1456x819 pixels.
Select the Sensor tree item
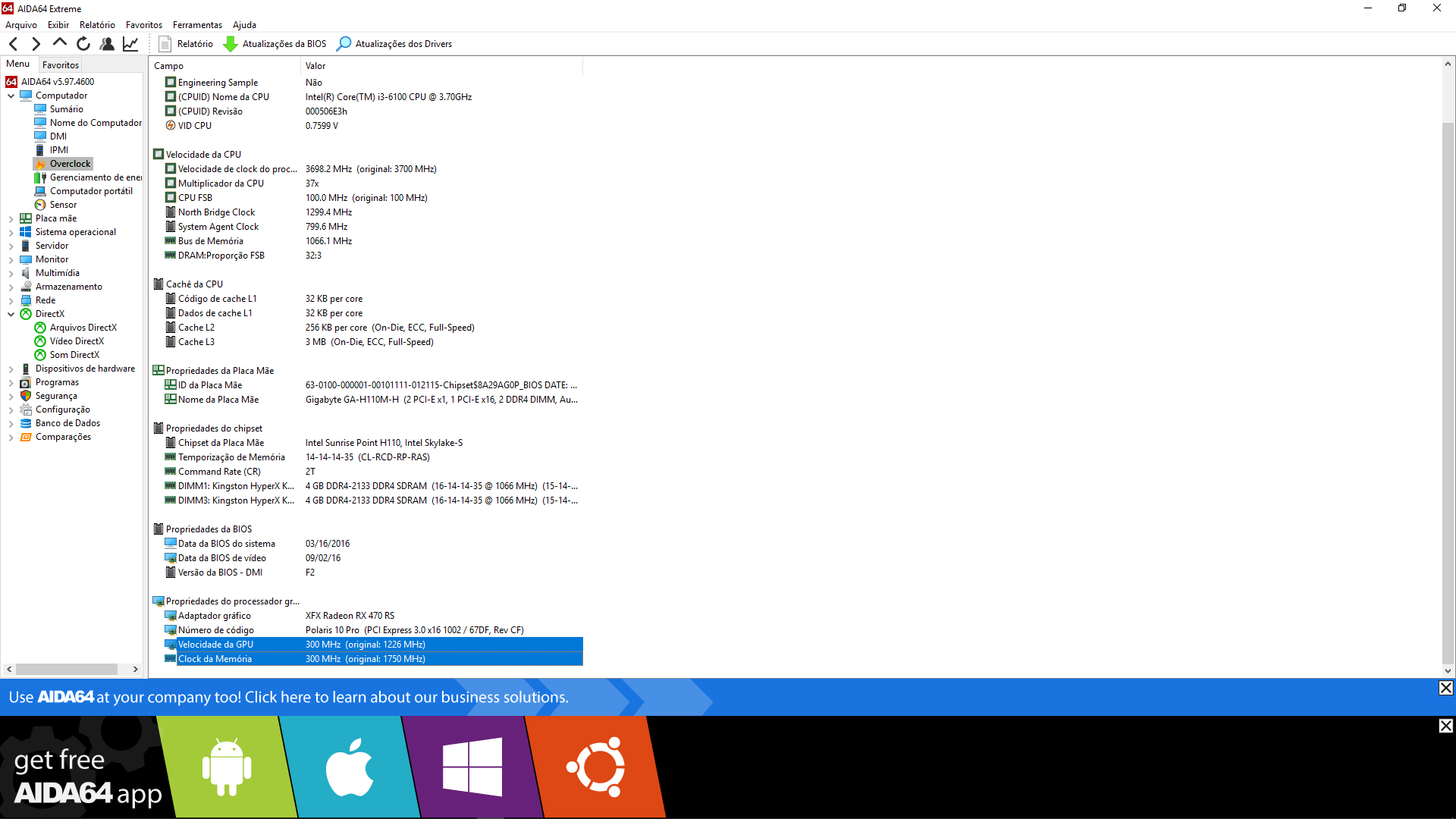pyautogui.click(x=63, y=205)
